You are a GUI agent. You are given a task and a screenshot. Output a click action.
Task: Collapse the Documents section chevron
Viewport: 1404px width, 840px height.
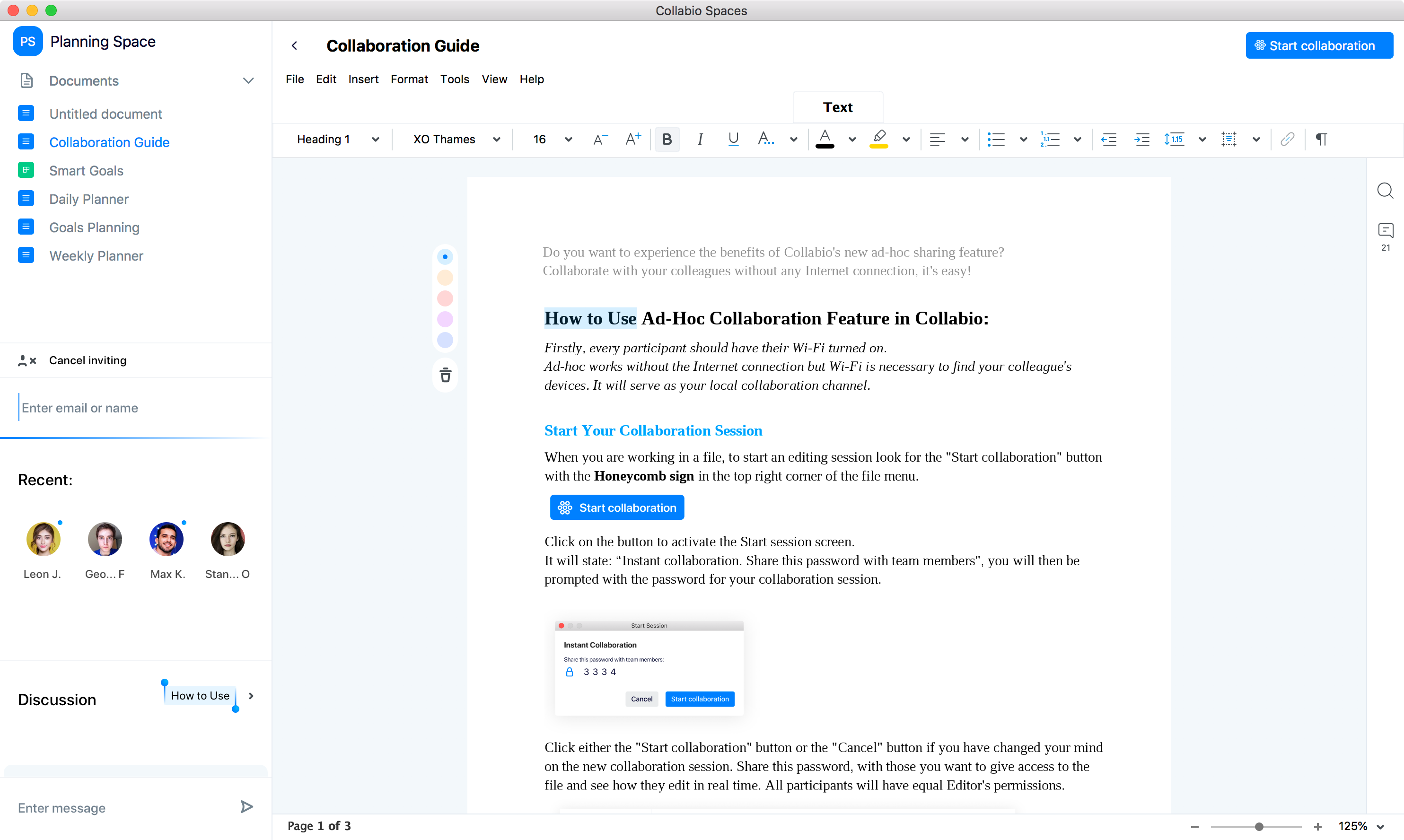coord(248,81)
